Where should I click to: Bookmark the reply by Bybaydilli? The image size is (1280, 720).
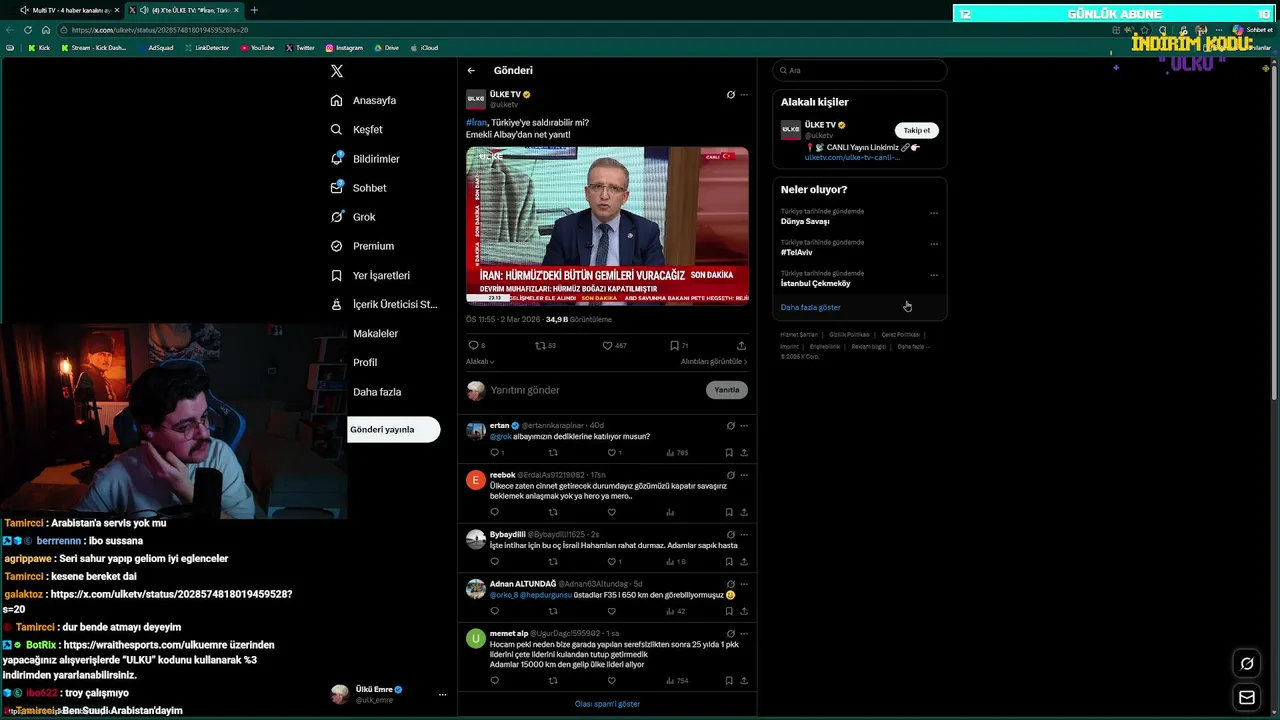coord(729,562)
